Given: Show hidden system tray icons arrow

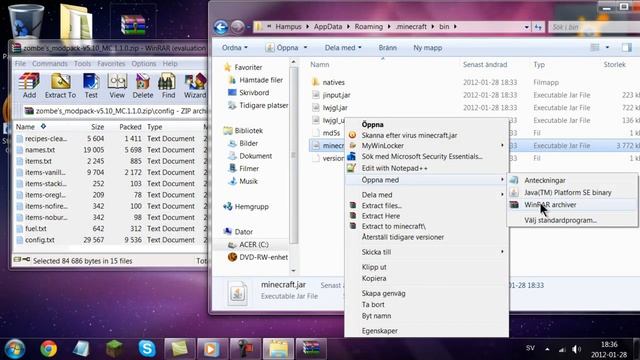Looking at the screenshot, I should pos(547,349).
